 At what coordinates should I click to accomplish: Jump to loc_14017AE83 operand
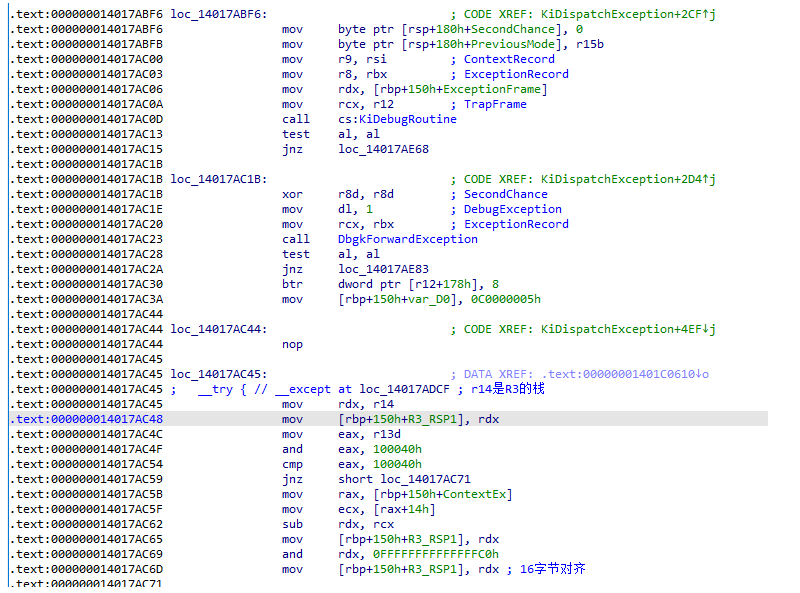click(383, 269)
